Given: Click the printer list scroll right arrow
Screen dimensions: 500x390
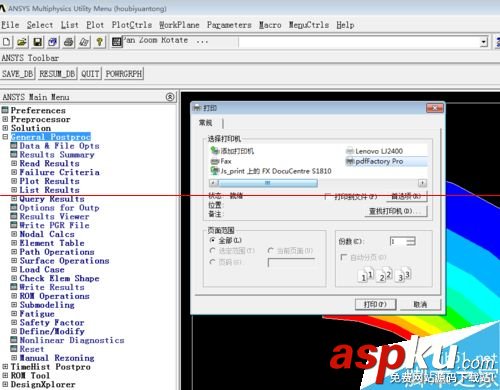Looking at the screenshot, I should coord(422,183).
